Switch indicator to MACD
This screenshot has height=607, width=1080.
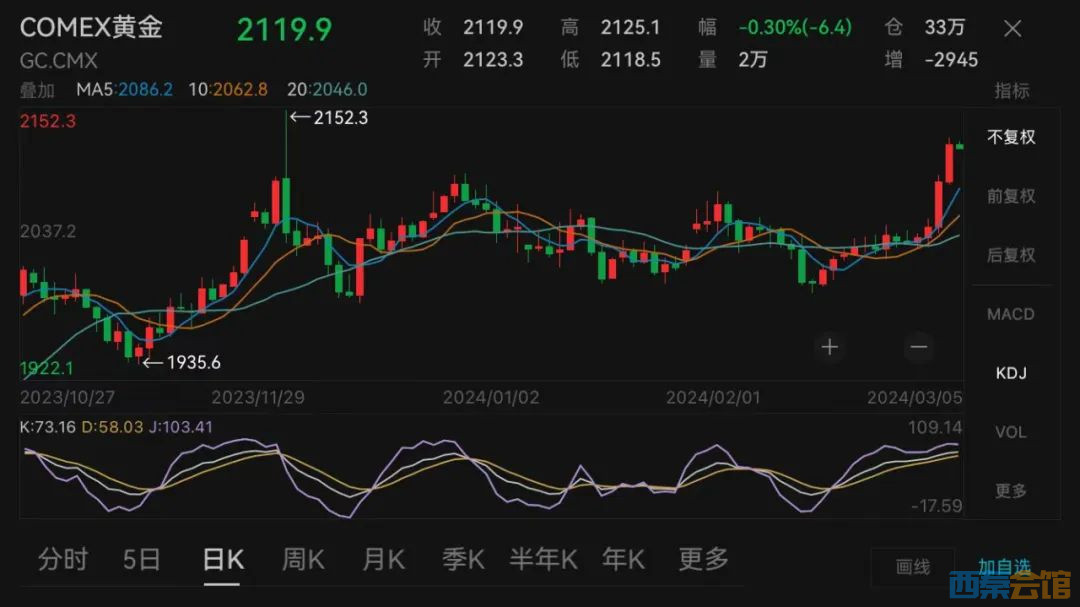click(1011, 314)
